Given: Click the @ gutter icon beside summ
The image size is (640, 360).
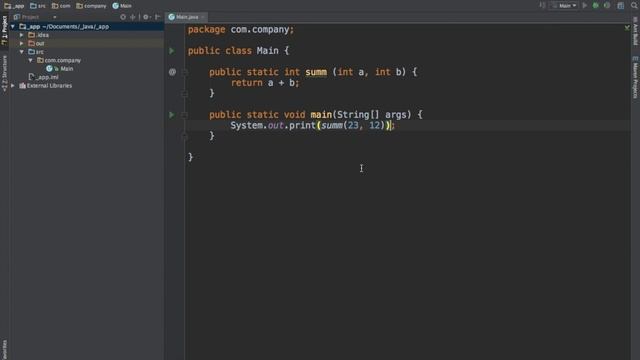Looking at the screenshot, I should (x=172, y=72).
